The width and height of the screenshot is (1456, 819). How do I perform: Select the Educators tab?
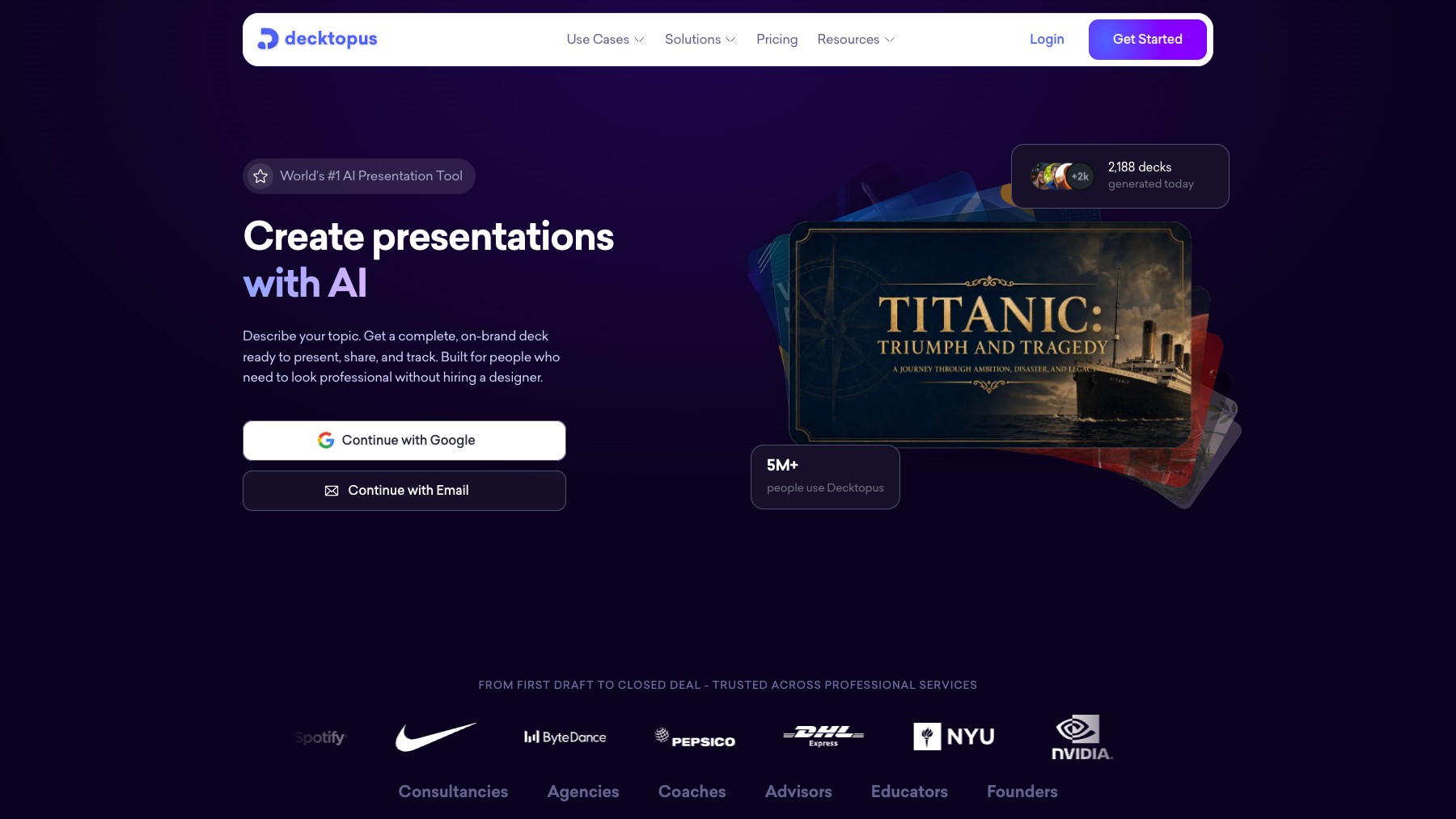pos(909,792)
